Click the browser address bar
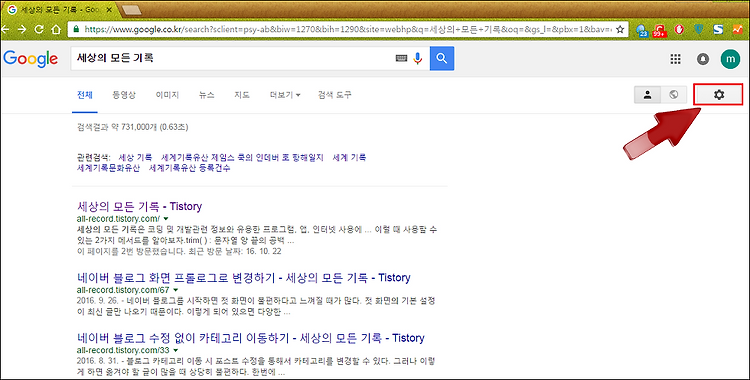The height and width of the screenshot is (380, 750). (x=347, y=29)
